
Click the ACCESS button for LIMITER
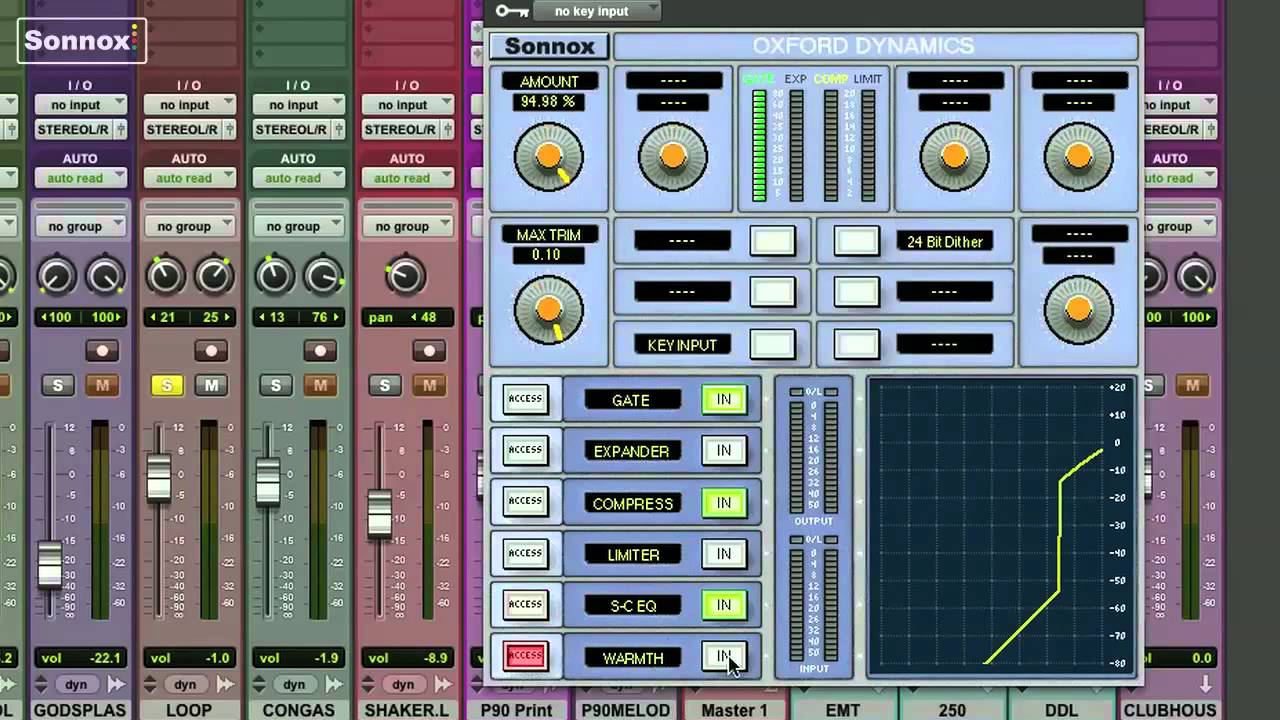point(525,554)
